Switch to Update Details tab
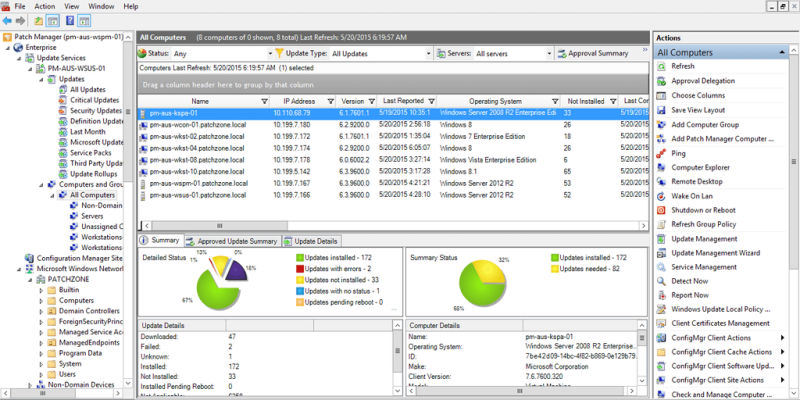 click(311, 241)
